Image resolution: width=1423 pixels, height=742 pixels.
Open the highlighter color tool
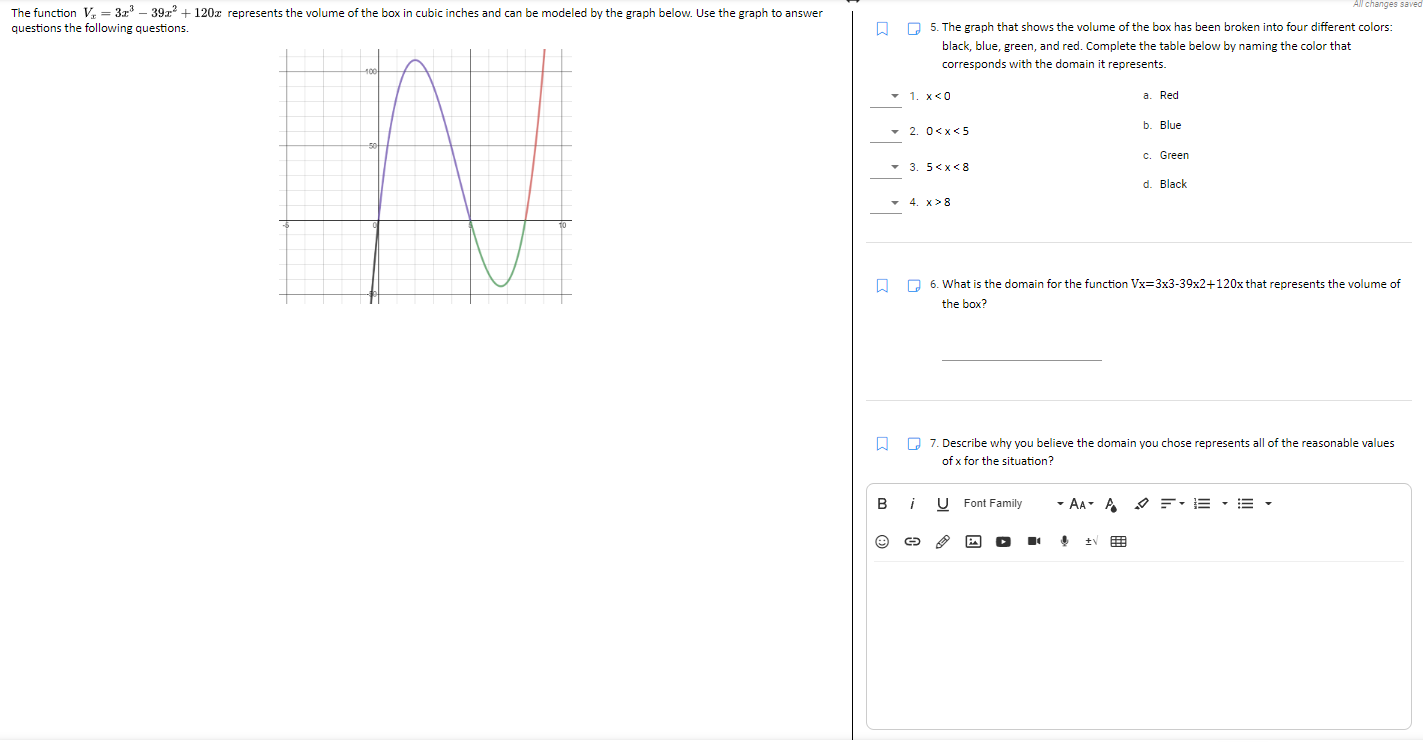pyautogui.click(x=1141, y=503)
